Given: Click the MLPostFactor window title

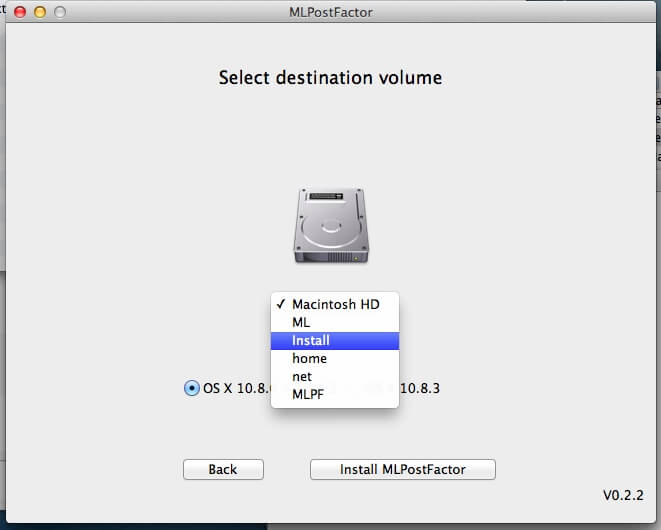Looking at the screenshot, I should point(331,12).
